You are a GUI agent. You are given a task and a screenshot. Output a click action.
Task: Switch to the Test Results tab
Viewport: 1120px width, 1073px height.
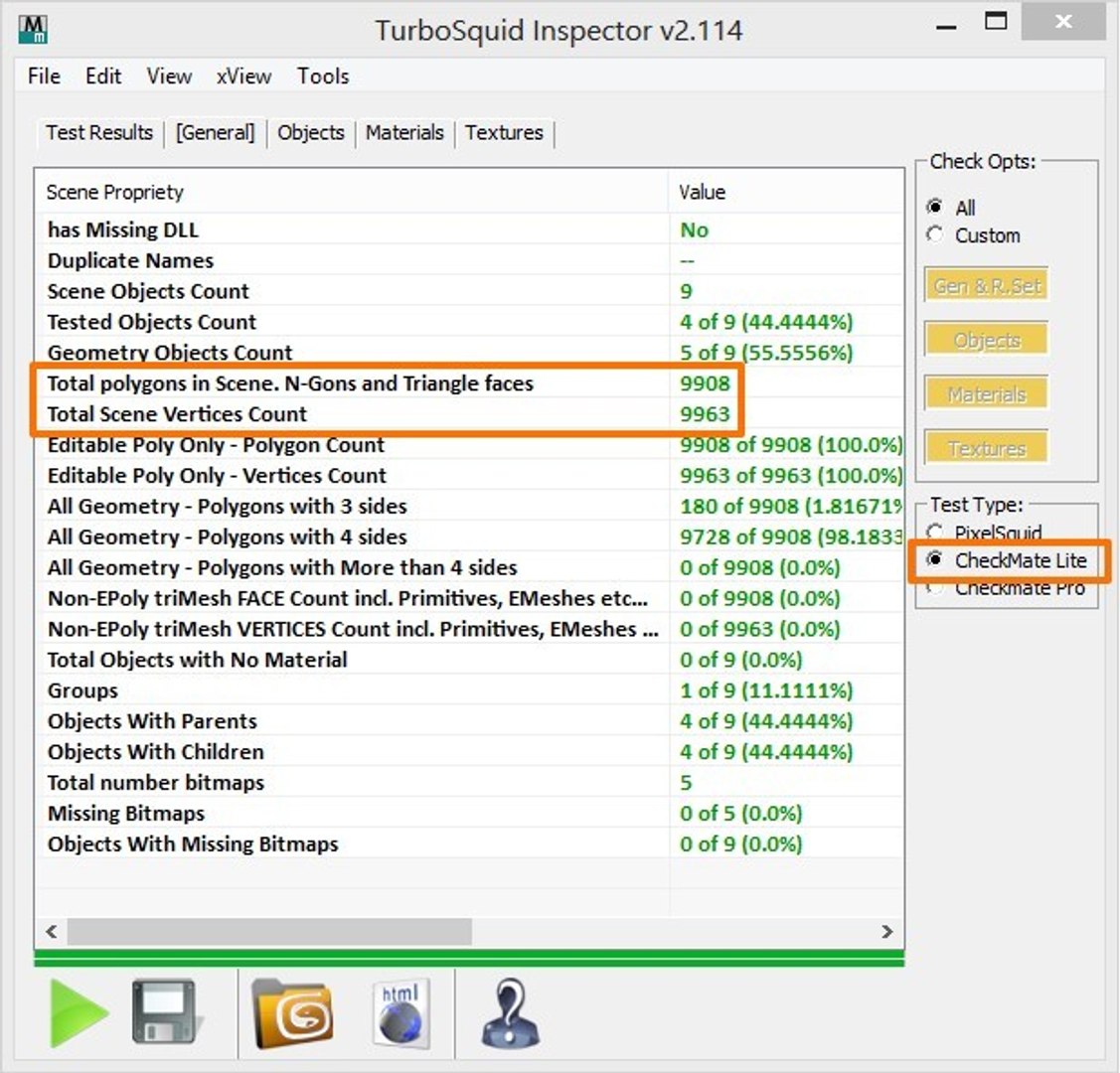click(99, 133)
